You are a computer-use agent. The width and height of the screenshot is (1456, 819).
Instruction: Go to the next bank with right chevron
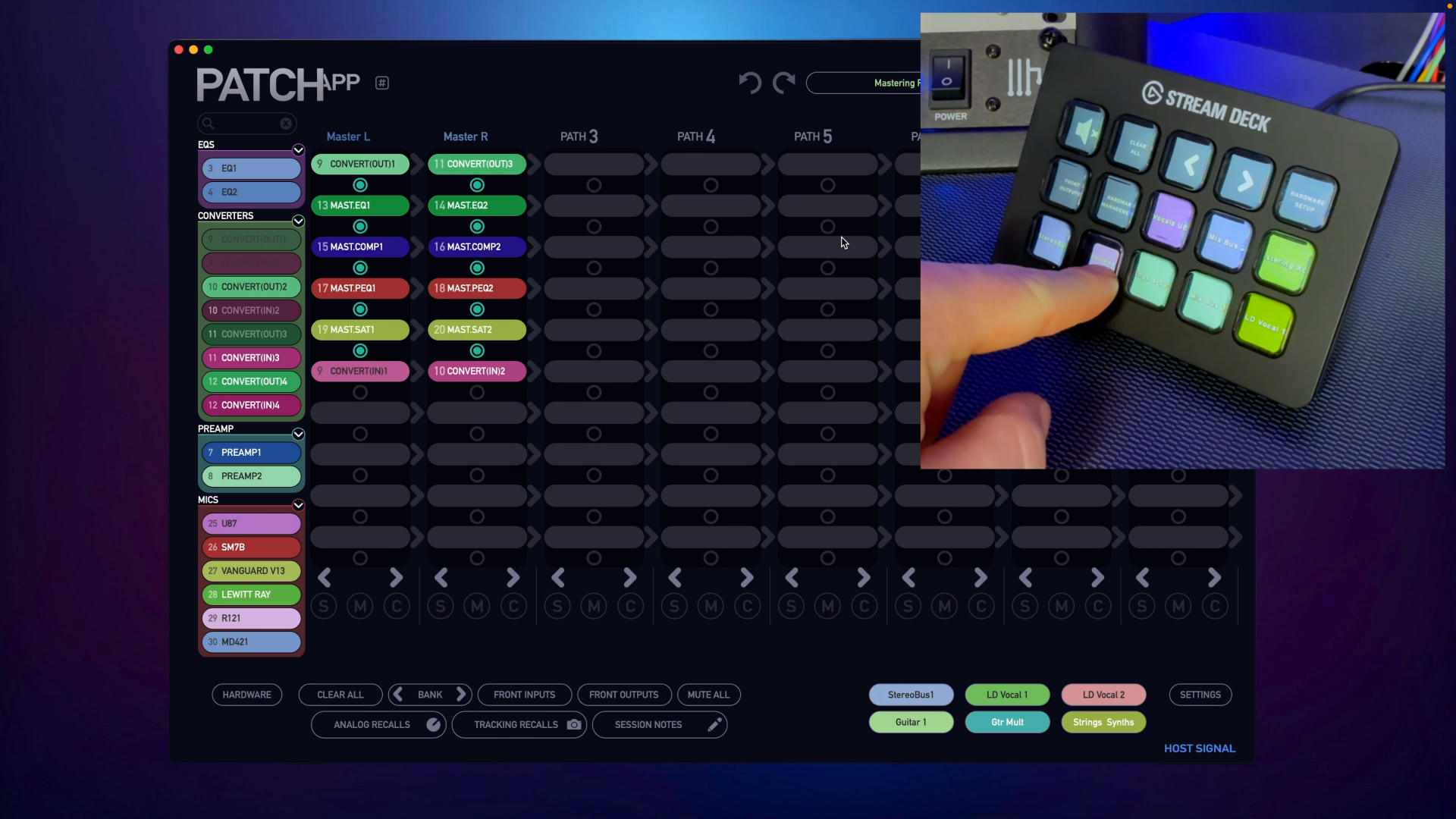pyautogui.click(x=461, y=695)
